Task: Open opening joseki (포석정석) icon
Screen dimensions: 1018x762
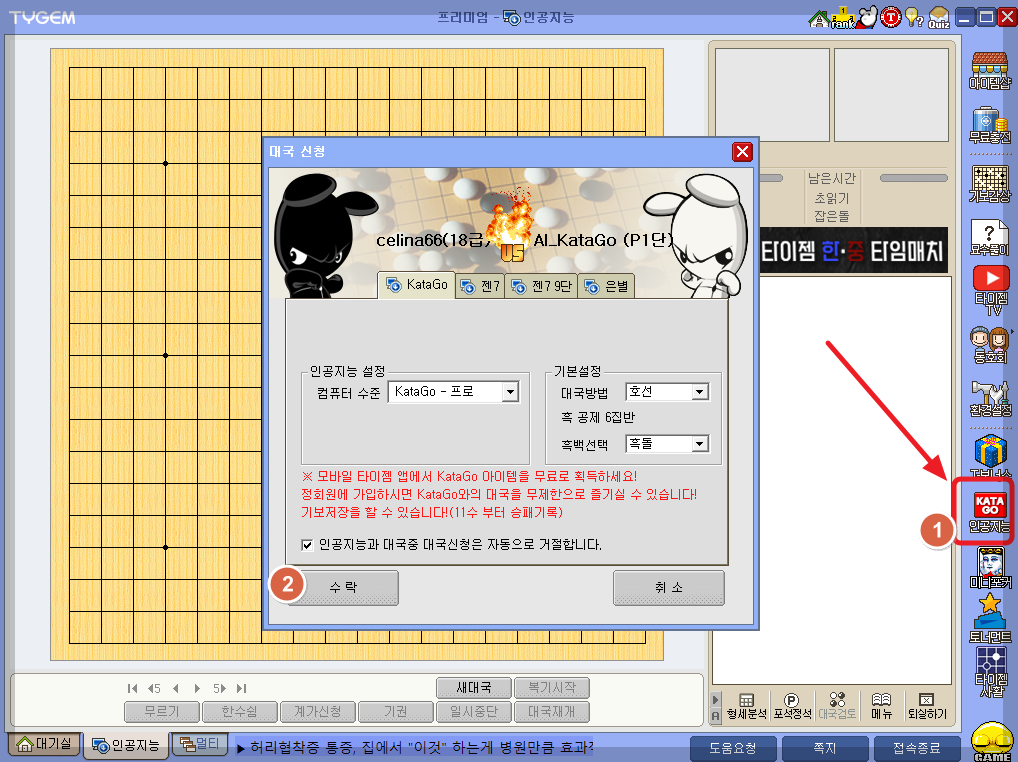Action: coord(792,707)
